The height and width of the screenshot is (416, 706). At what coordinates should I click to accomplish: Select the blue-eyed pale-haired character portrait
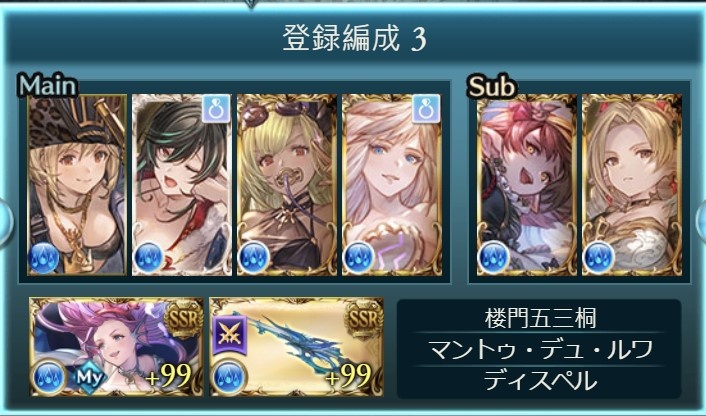coord(392,185)
